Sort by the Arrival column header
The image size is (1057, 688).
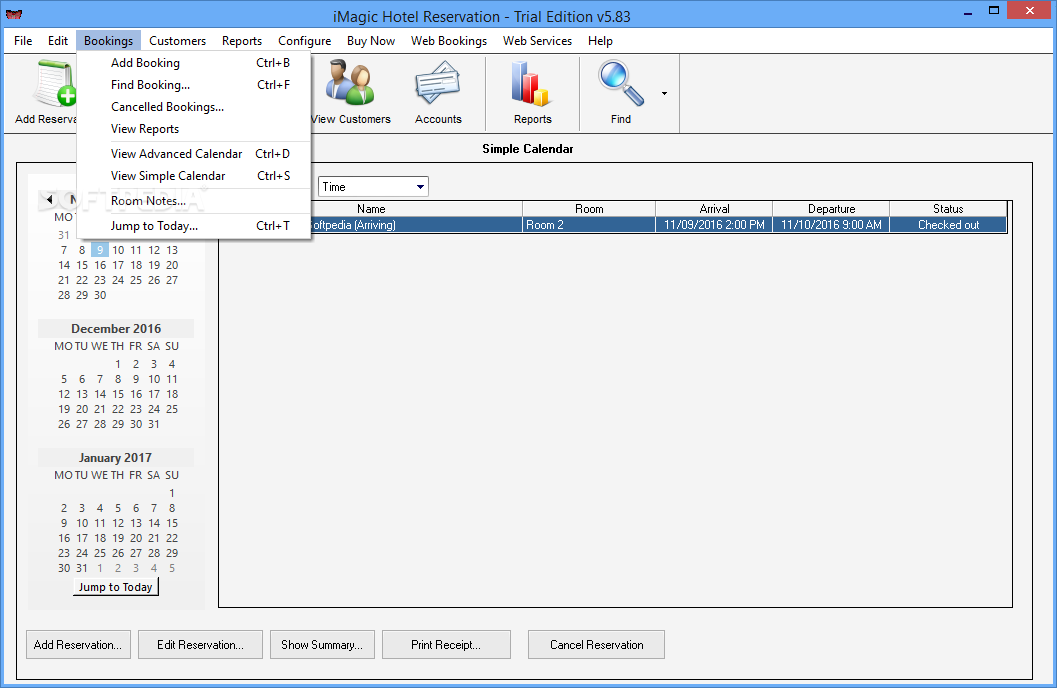click(715, 209)
